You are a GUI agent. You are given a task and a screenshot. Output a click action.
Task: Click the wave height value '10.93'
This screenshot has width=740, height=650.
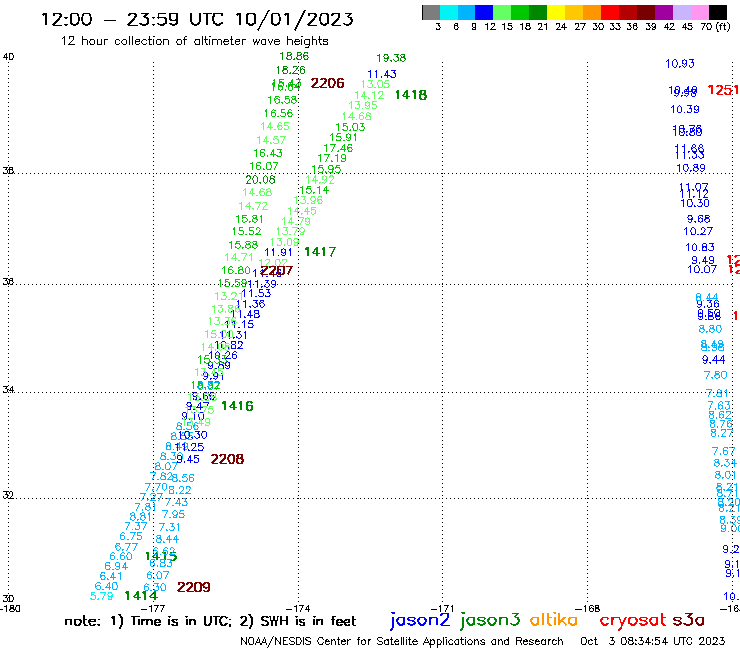[x=680, y=64]
